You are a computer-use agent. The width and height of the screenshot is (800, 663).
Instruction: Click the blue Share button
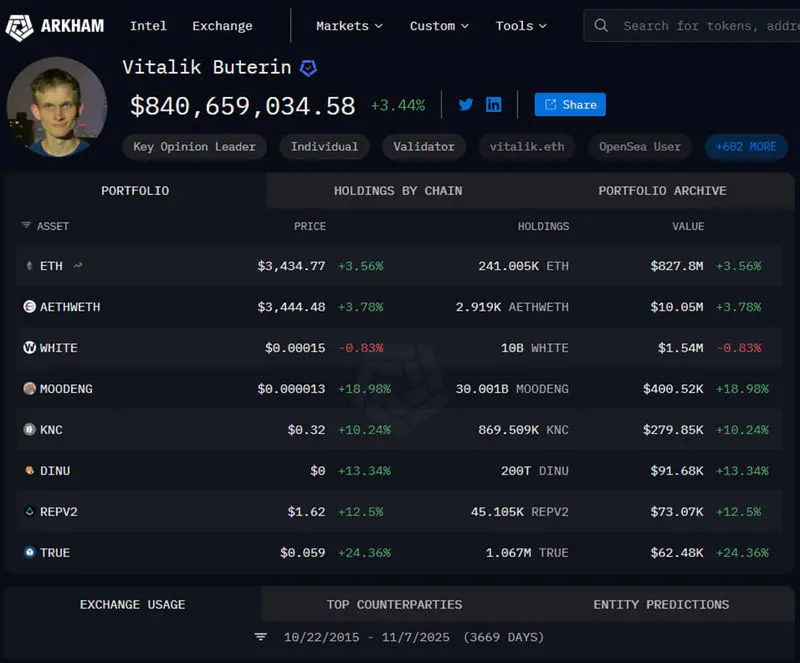coord(570,105)
